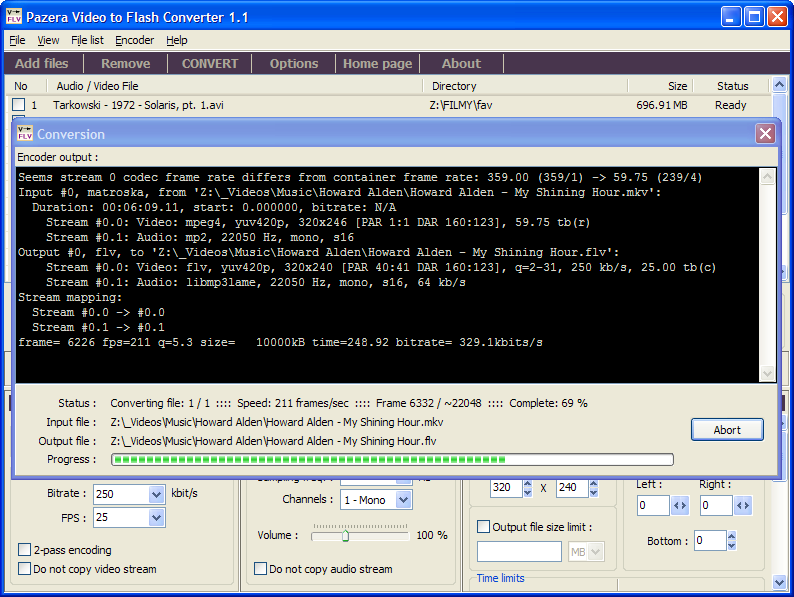This screenshot has height=597, width=794.
Task: Click the output file size limit field
Action: click(519, 551)
